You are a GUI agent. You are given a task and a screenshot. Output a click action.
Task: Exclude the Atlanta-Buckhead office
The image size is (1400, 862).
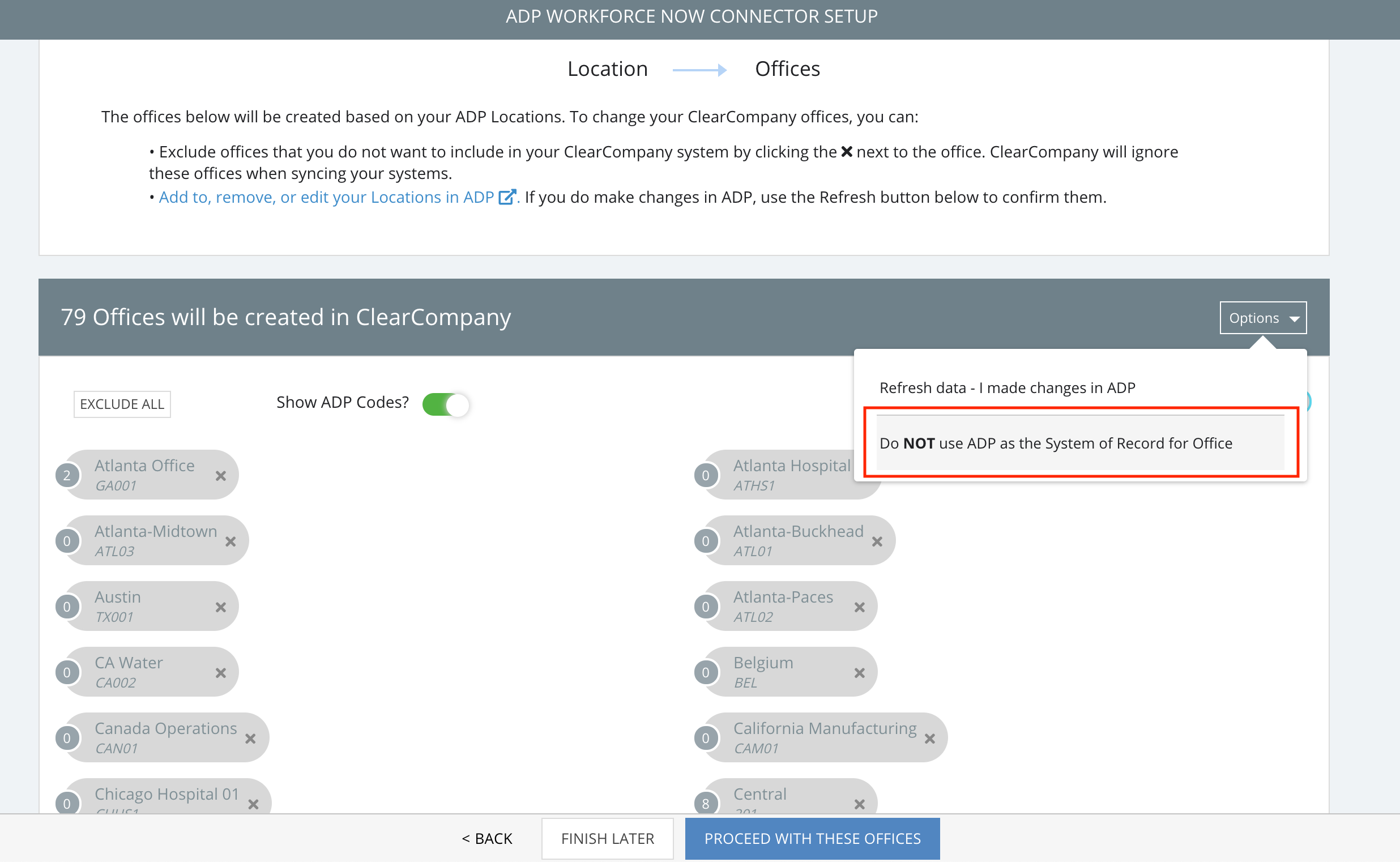pos(877,541)
